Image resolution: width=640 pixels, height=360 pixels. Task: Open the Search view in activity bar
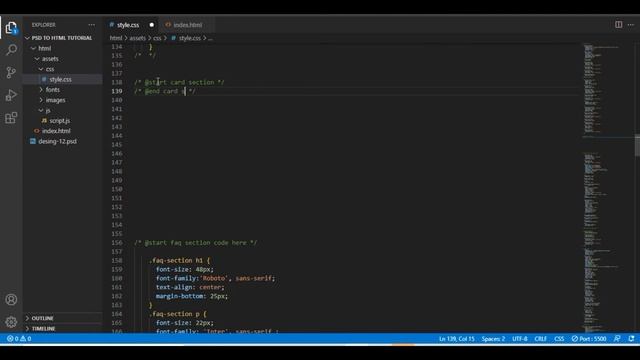11,50
